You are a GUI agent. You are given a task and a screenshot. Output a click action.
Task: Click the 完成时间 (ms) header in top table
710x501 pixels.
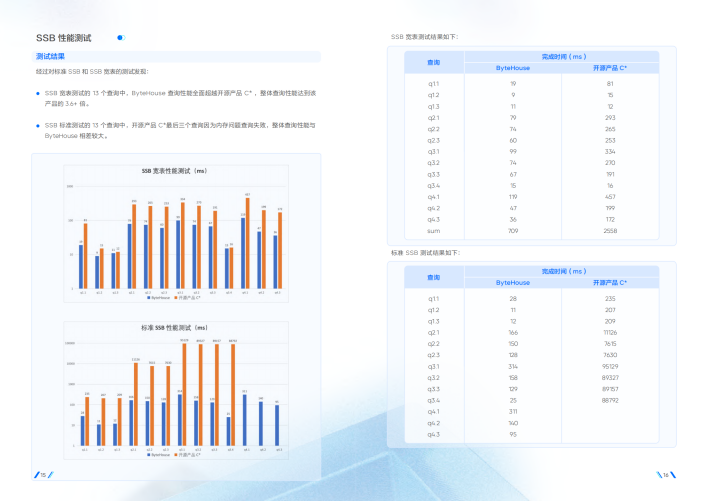tap(563, 57)
